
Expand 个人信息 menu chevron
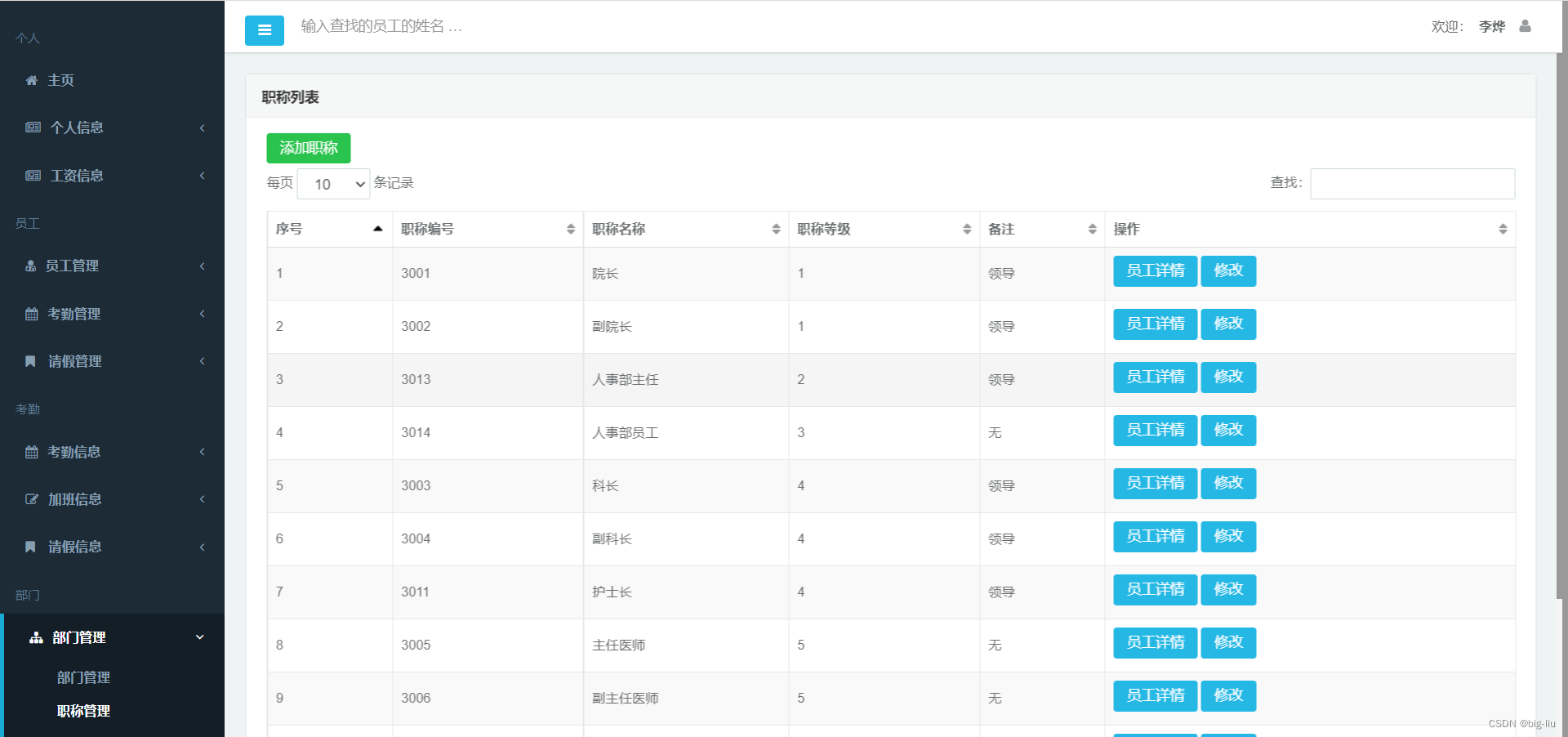click(x=202, y=127)
